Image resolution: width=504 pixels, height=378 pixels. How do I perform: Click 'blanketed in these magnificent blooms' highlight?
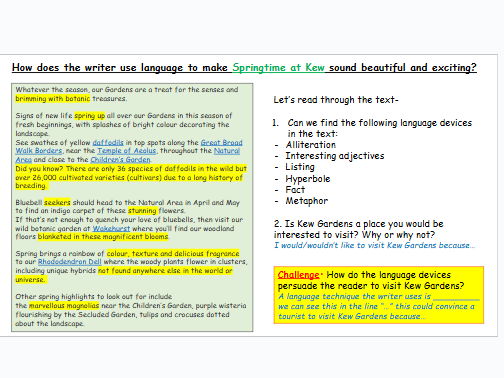[x=103, y=237]
